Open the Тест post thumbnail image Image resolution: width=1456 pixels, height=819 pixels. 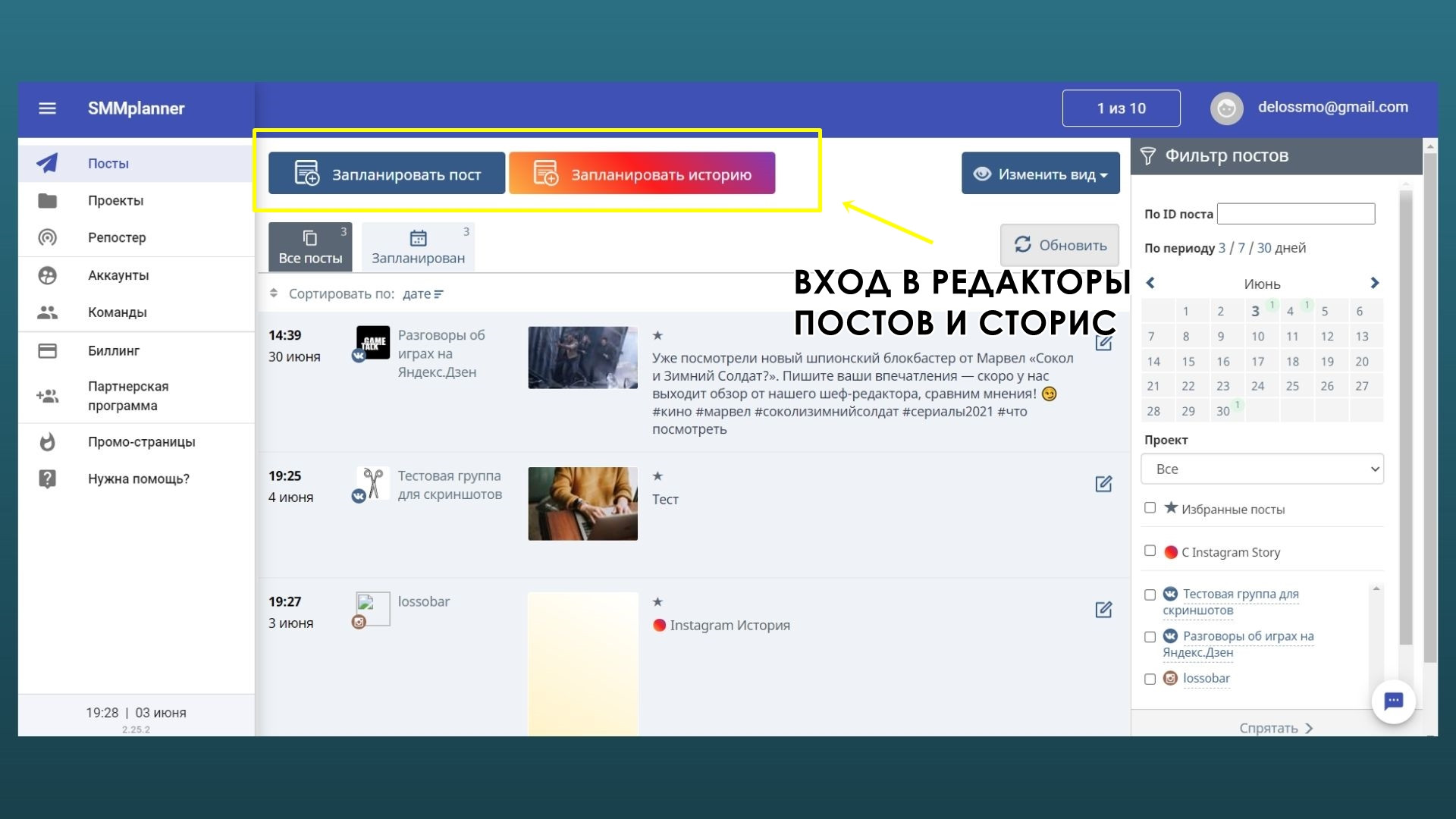point(582,504)
